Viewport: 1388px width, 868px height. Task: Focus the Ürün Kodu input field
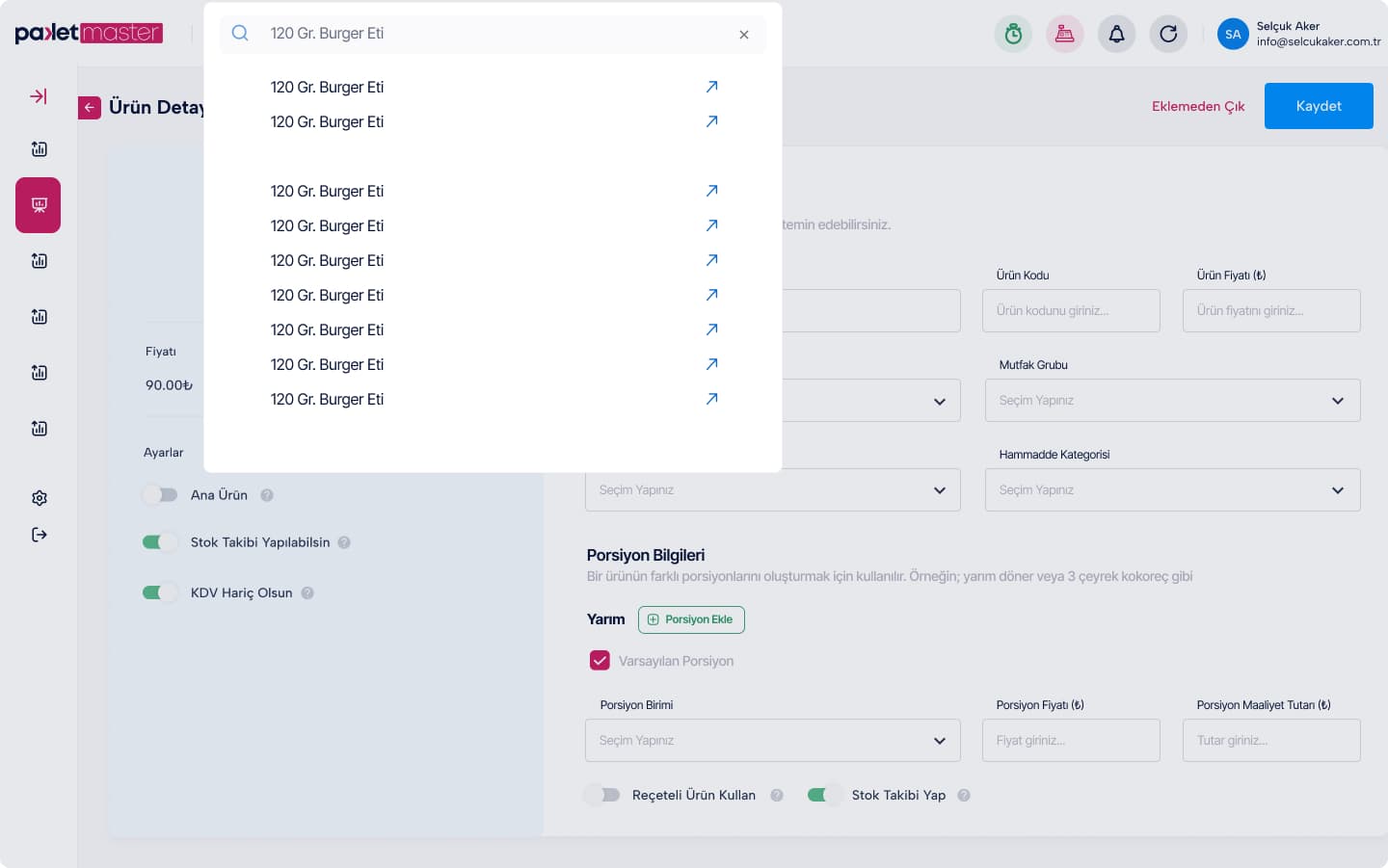pos(1071,311)
